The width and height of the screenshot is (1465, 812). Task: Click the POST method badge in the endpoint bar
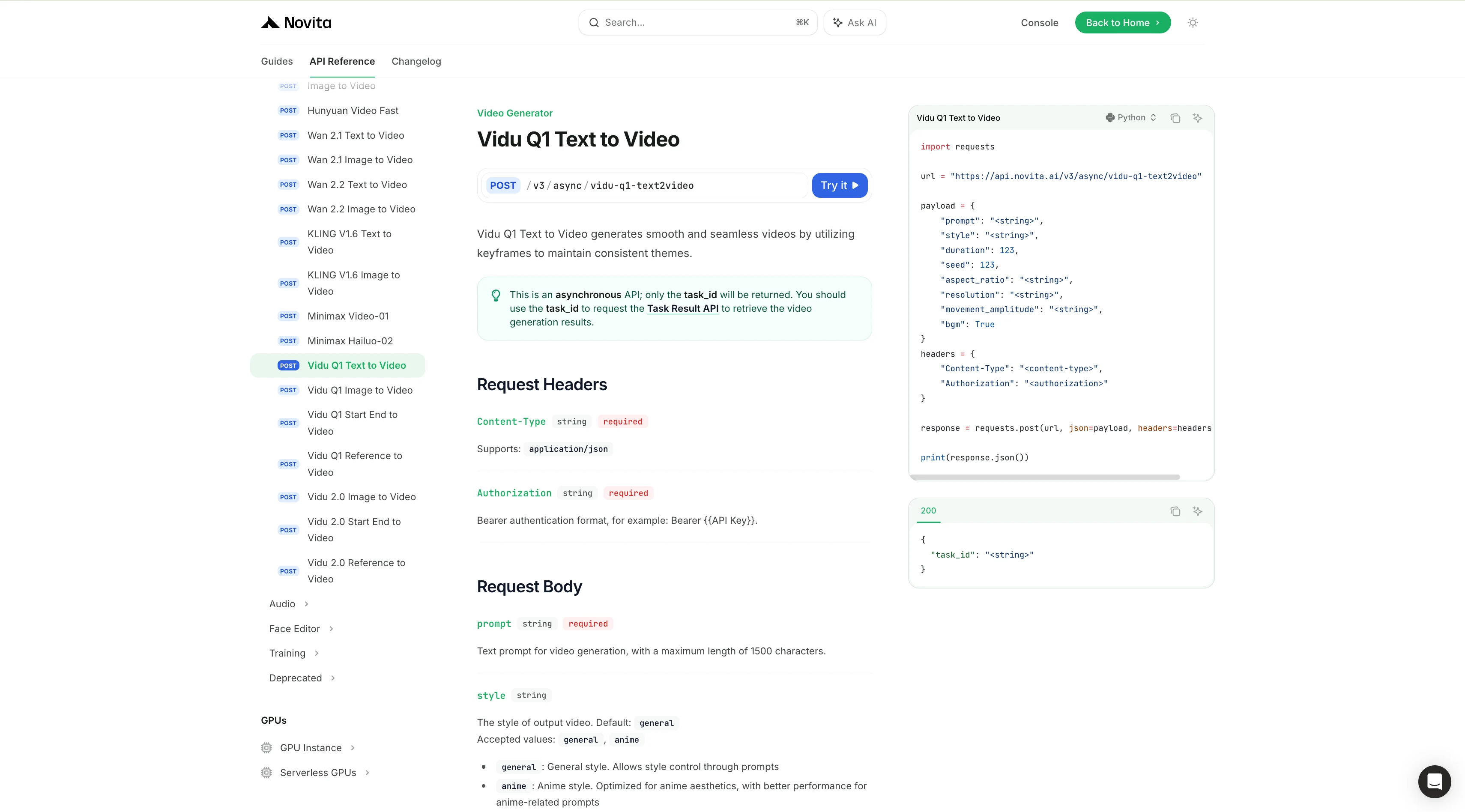click(503, 185)
